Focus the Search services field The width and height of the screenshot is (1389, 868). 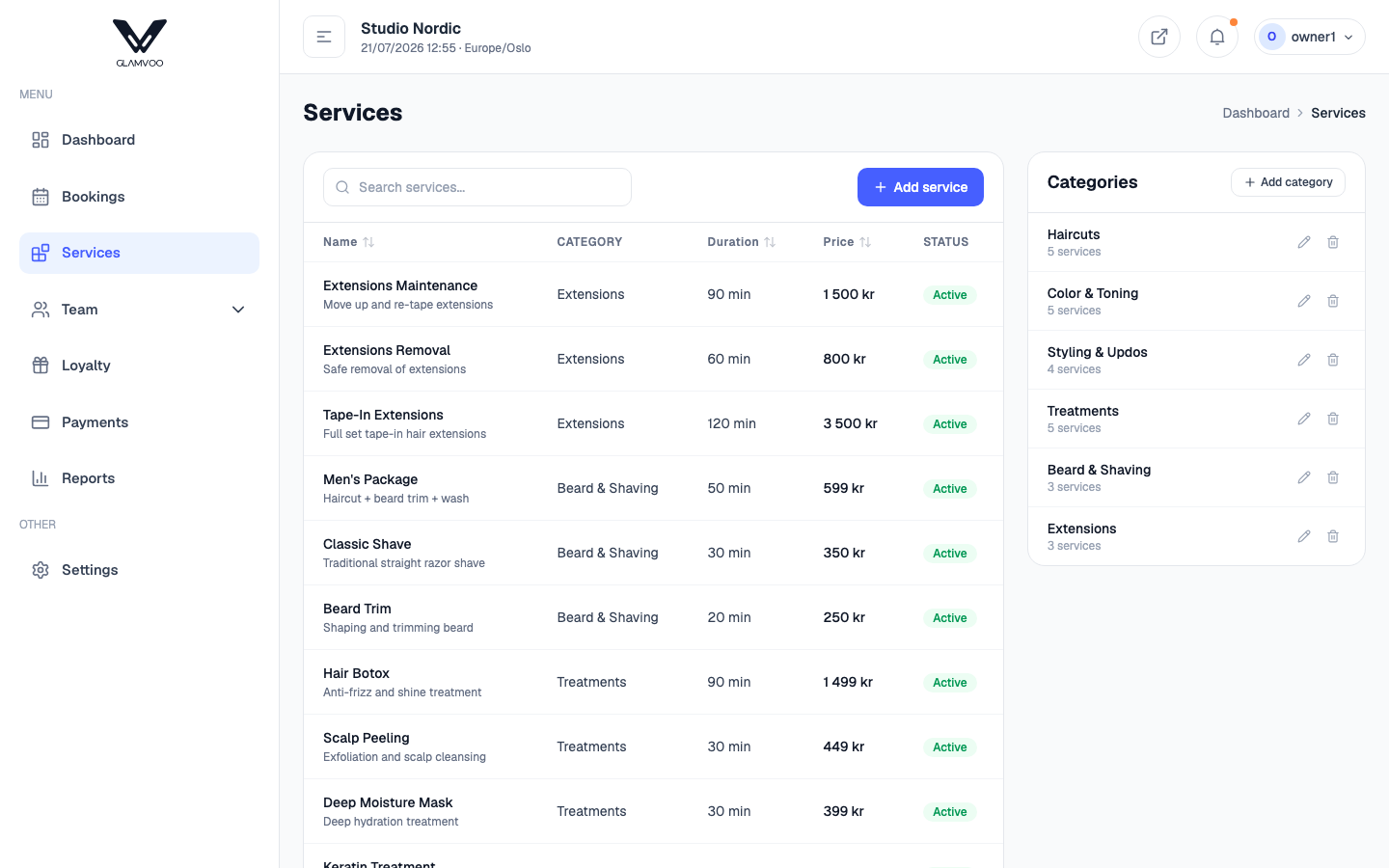[477, 187]
